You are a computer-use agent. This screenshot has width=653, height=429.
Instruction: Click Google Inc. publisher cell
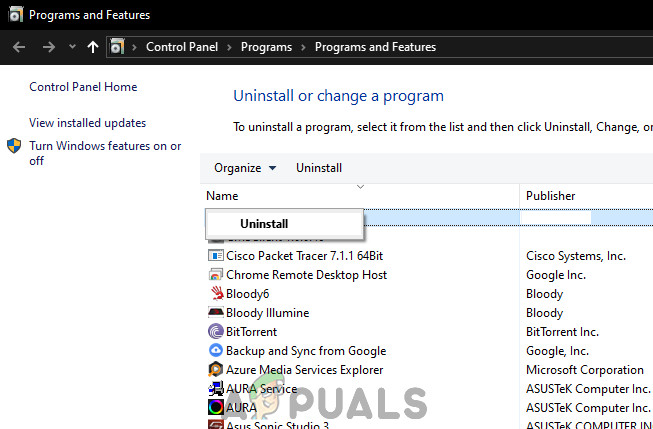click(x=556, y=274)
